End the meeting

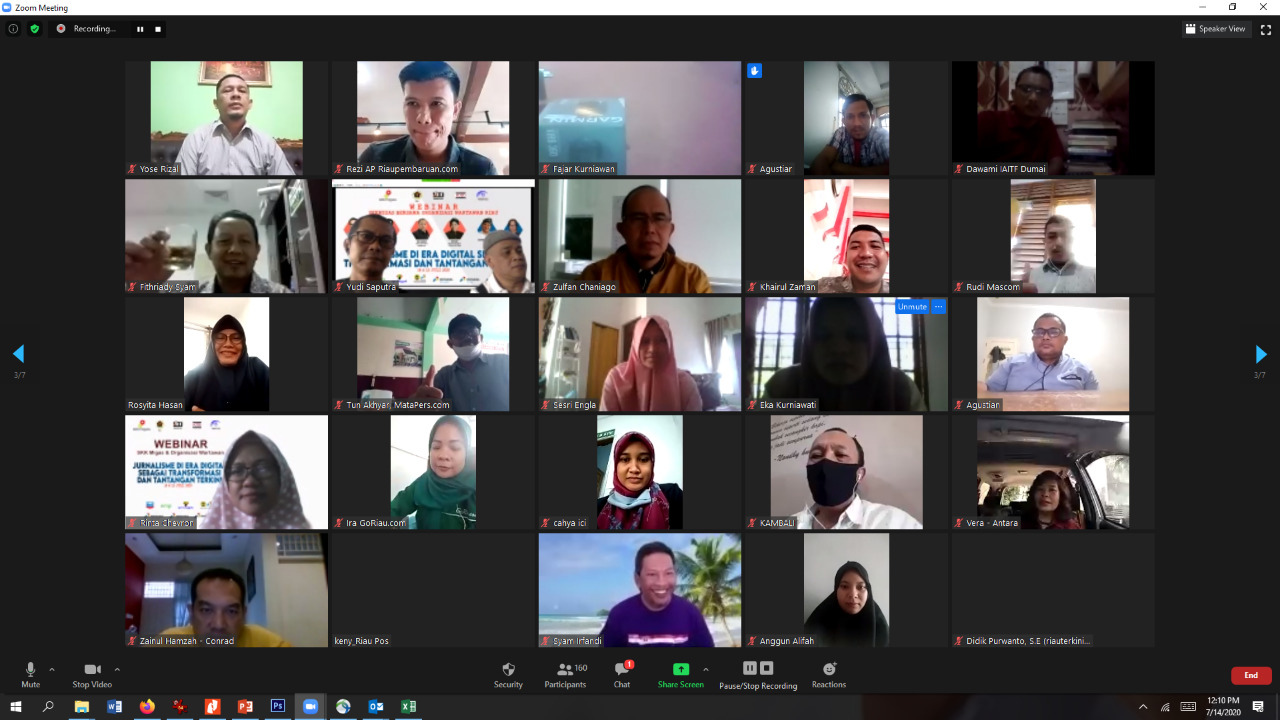(x=1250, y=675)
